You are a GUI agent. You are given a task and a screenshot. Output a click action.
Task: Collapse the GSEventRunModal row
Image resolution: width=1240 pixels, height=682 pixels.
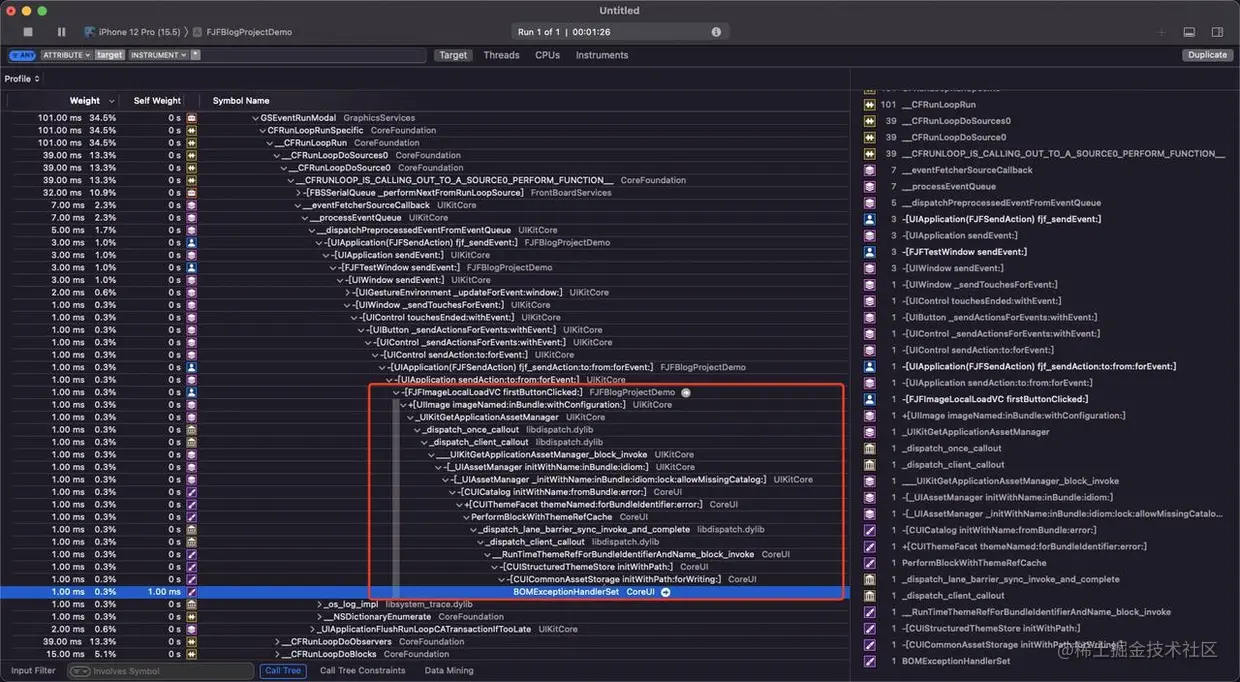tap(256, 118)
